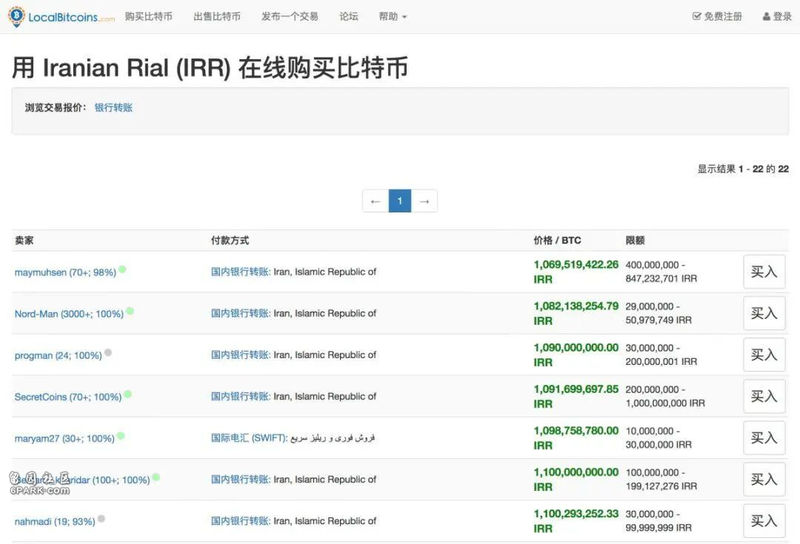
Task: Go to next page with right arrow
Action: pos(424,201)
